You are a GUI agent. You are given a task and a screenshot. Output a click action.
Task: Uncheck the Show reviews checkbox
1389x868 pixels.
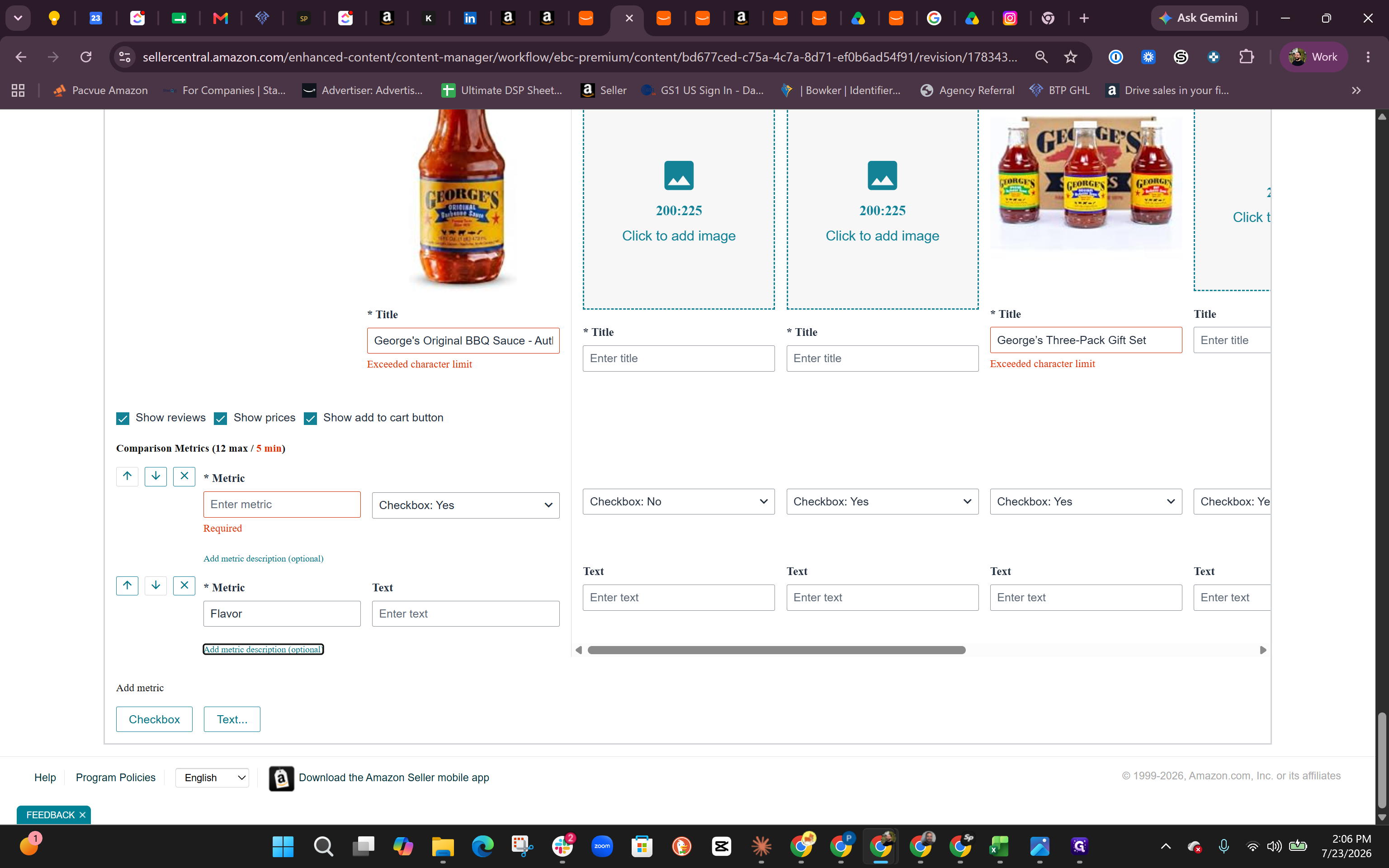coord(123,419)
